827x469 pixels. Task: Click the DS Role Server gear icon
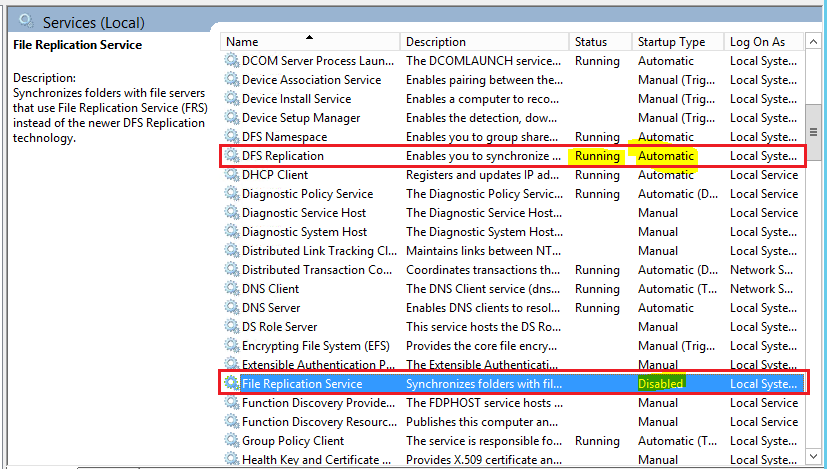(232, 326)
